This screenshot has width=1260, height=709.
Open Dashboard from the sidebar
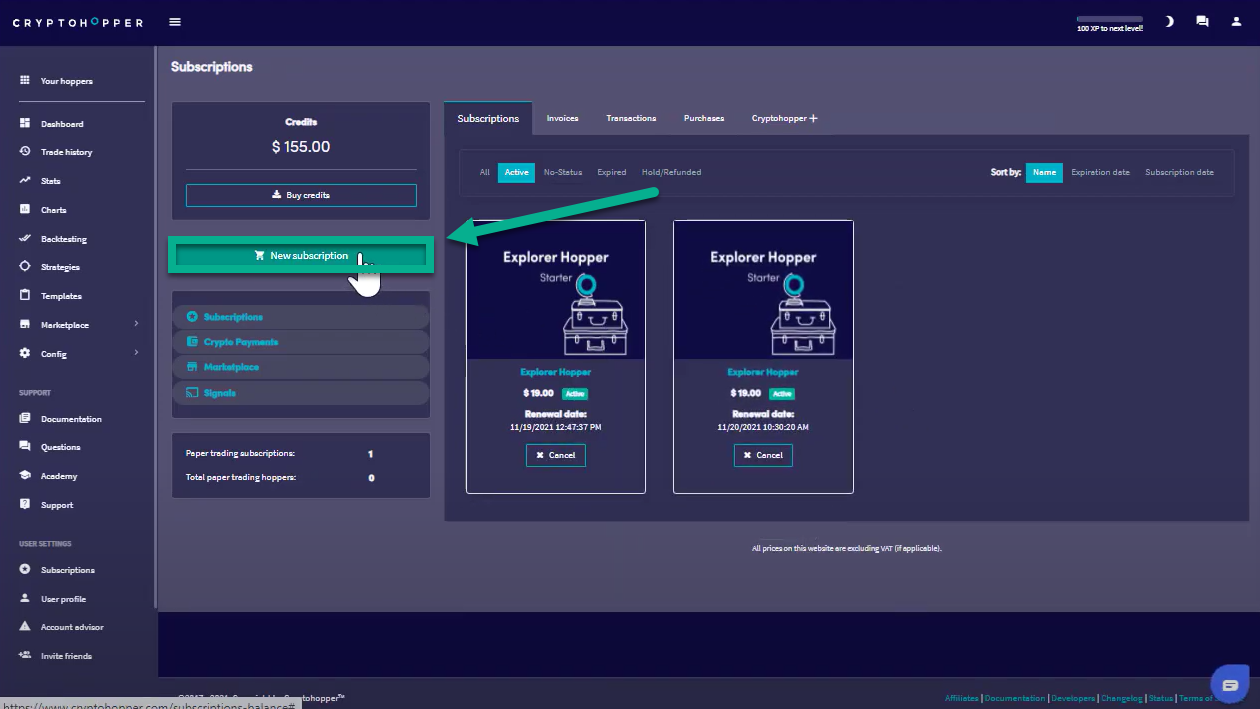(62, 124)
